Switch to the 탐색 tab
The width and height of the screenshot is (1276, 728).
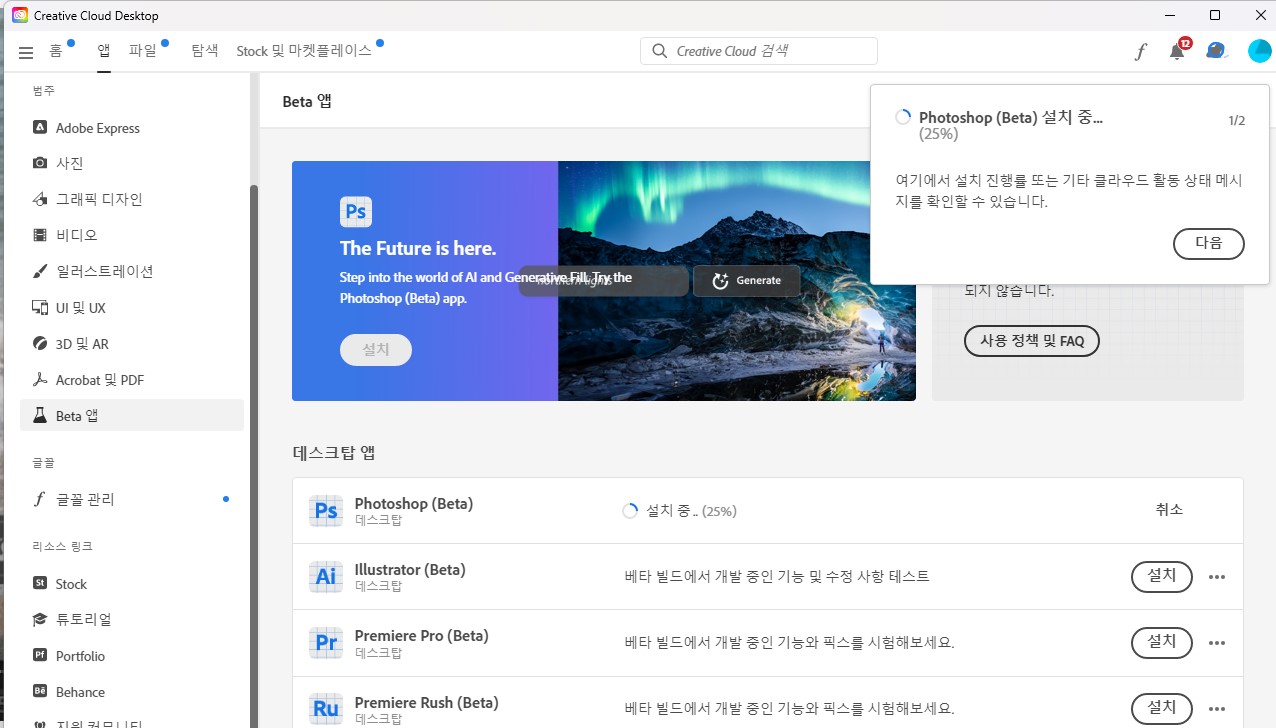tap(205, 51)
